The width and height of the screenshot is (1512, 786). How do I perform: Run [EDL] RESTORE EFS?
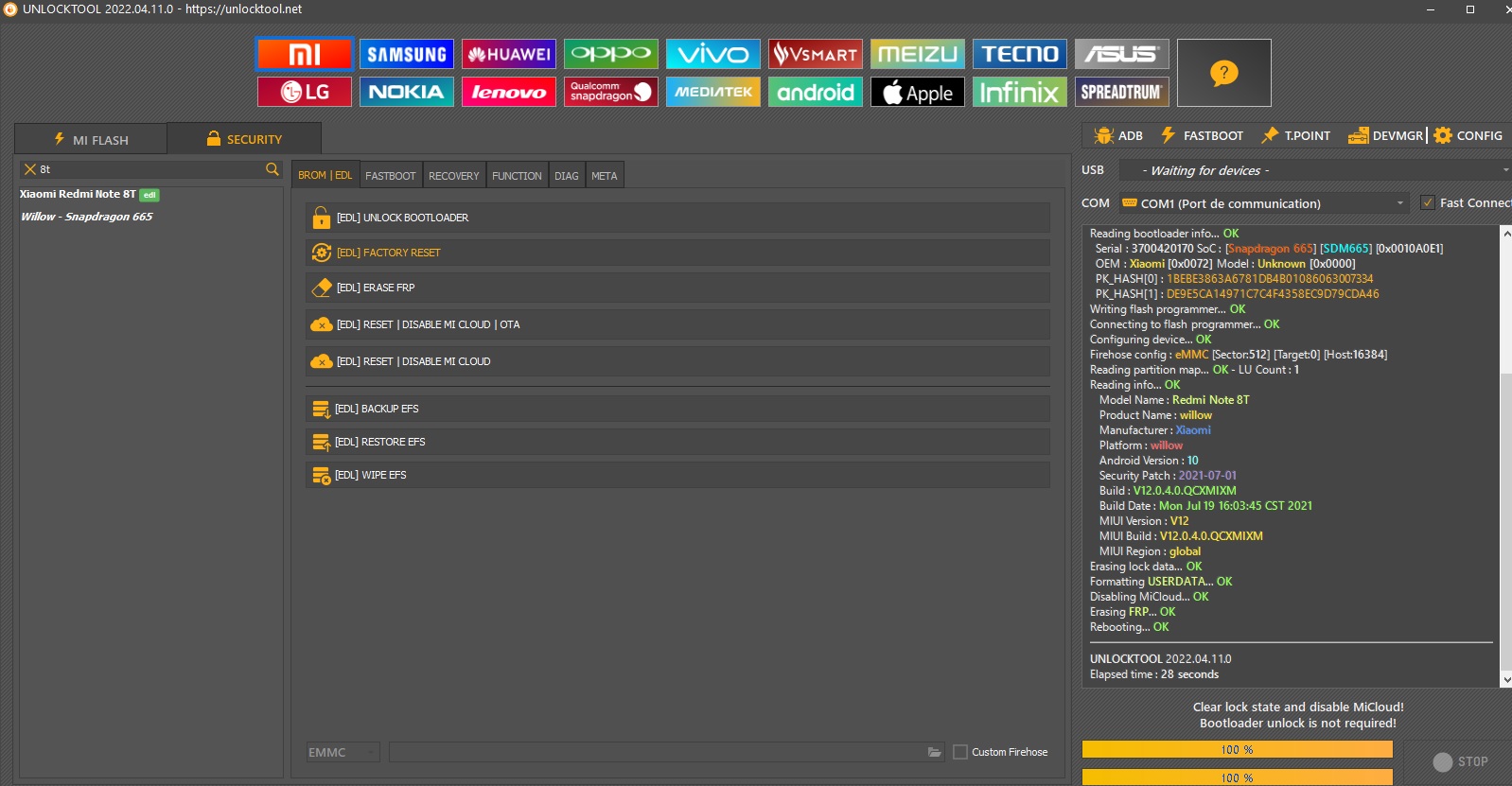point(677,442)
